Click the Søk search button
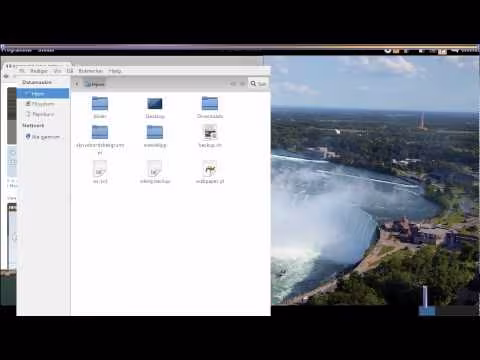Screen dimensions: 480x360 point(258,84)
